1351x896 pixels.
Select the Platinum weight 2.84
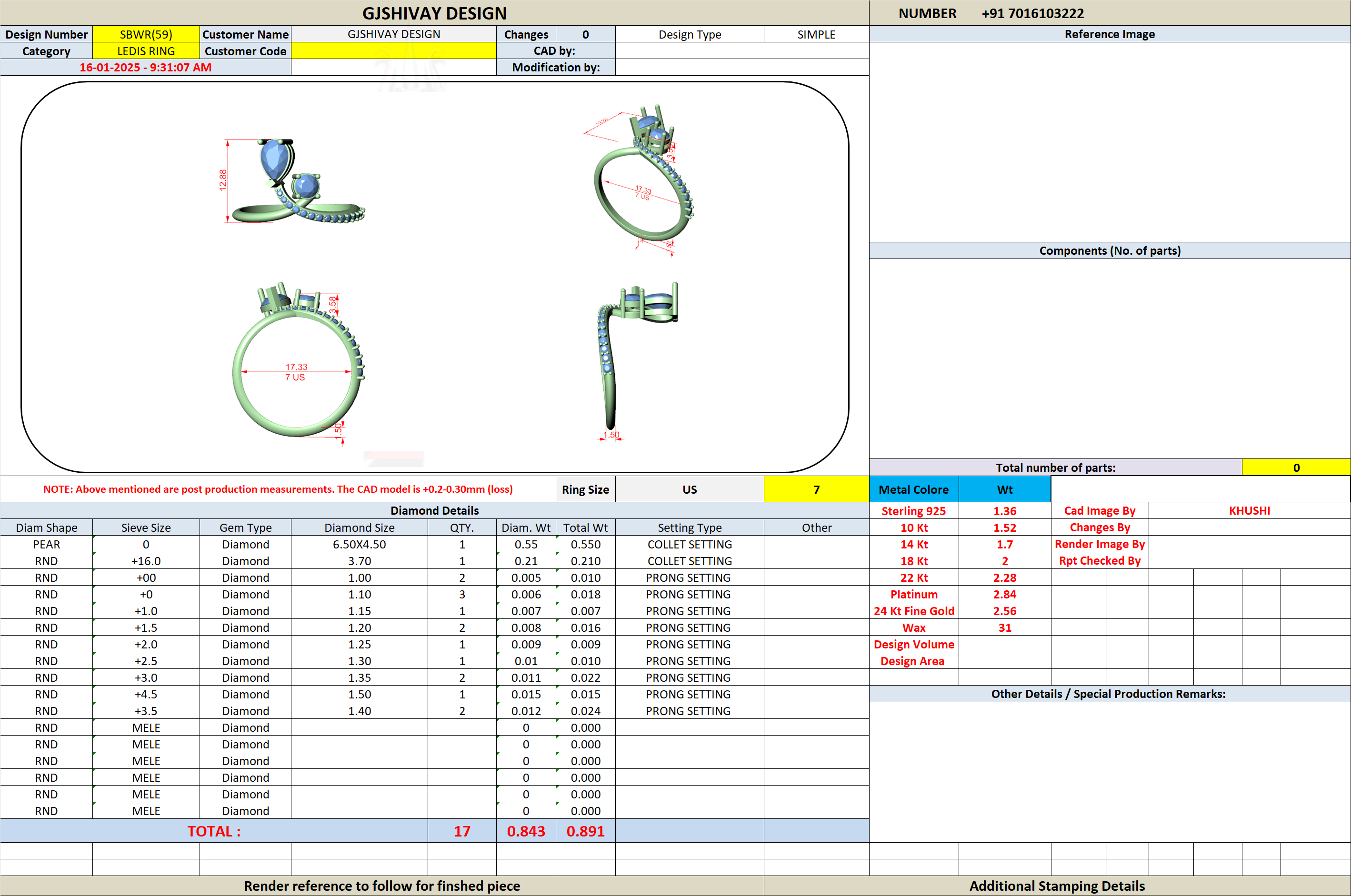[x=1005, y=594]
